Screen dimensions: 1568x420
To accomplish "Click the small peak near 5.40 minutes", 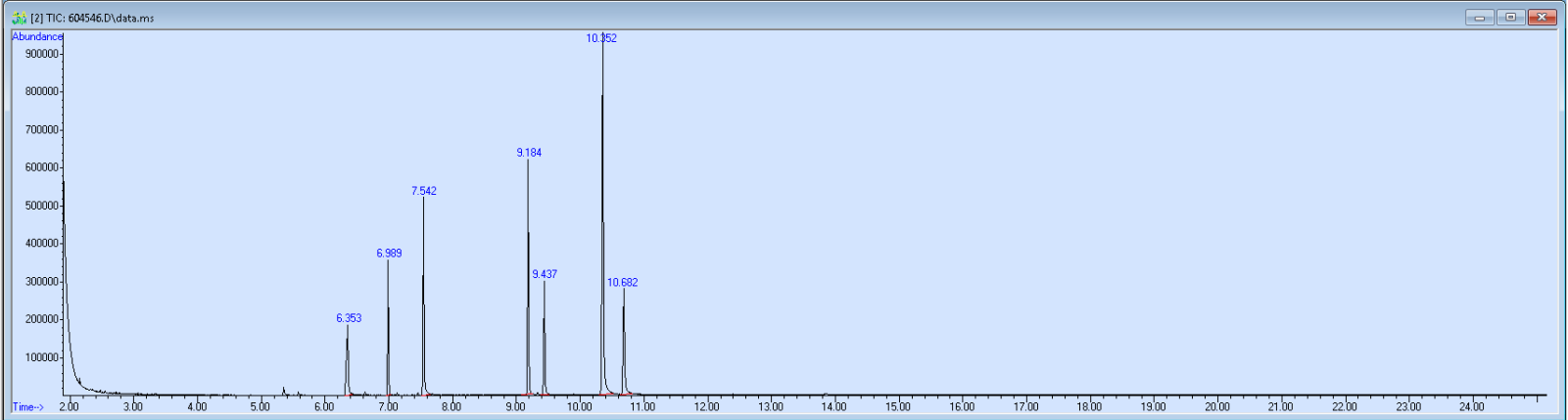I will (284, 391).
